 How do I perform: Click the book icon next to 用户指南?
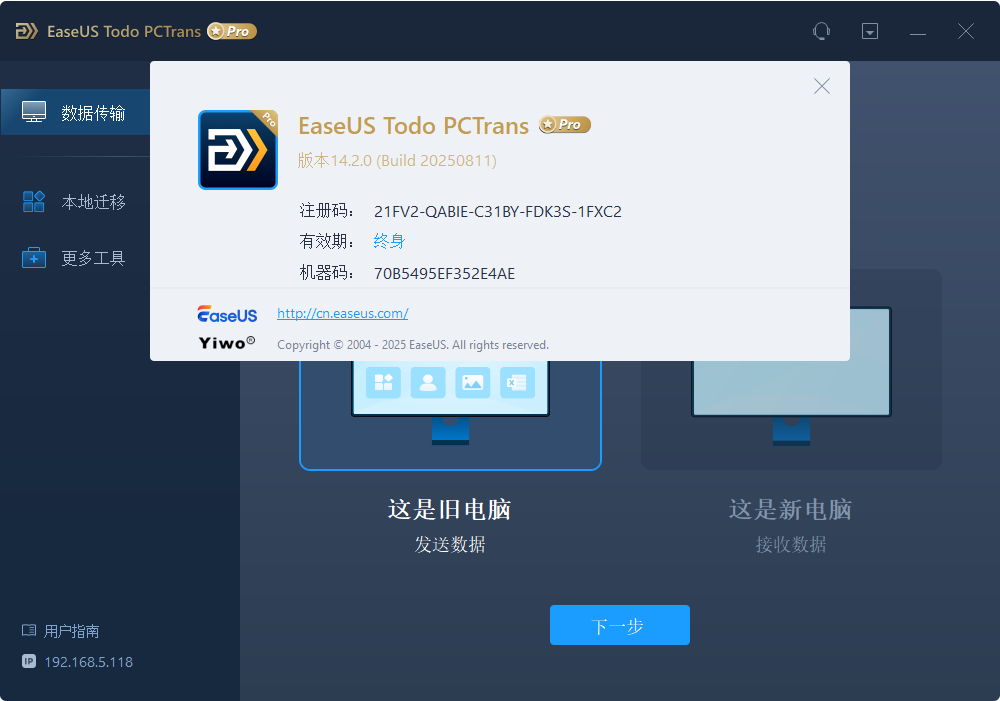[29, 631]
